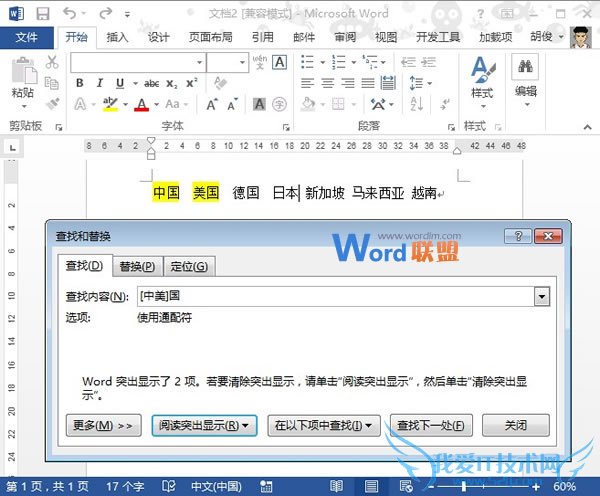600x496 pixels.
Task: Open the font size dropdown
Action: pos(242,62)
